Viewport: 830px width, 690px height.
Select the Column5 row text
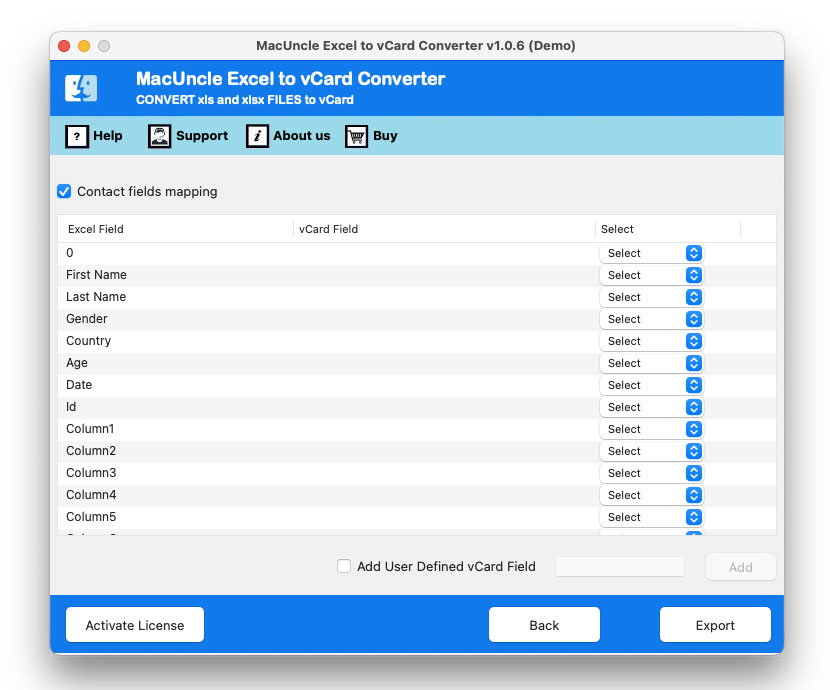pos(91,516)
